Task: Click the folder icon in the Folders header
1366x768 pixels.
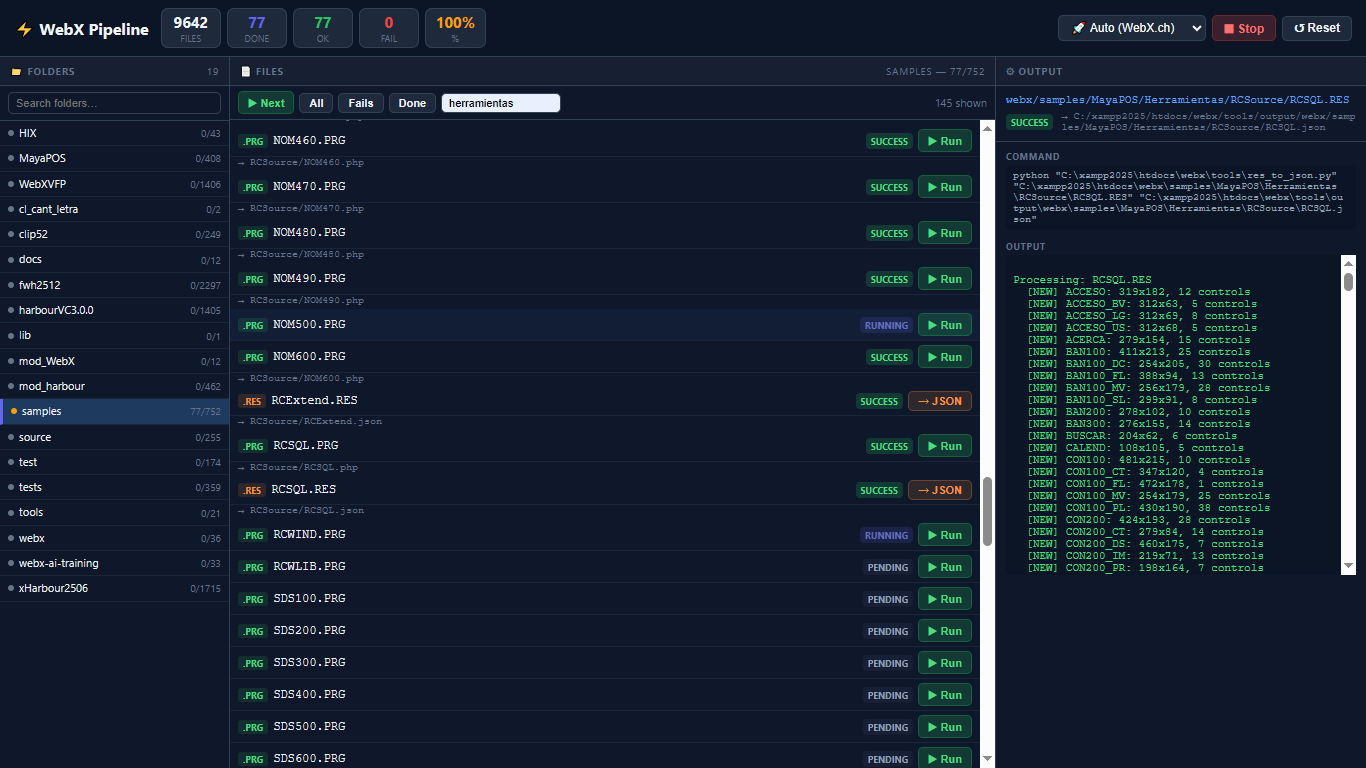Action: pos(15,72)
